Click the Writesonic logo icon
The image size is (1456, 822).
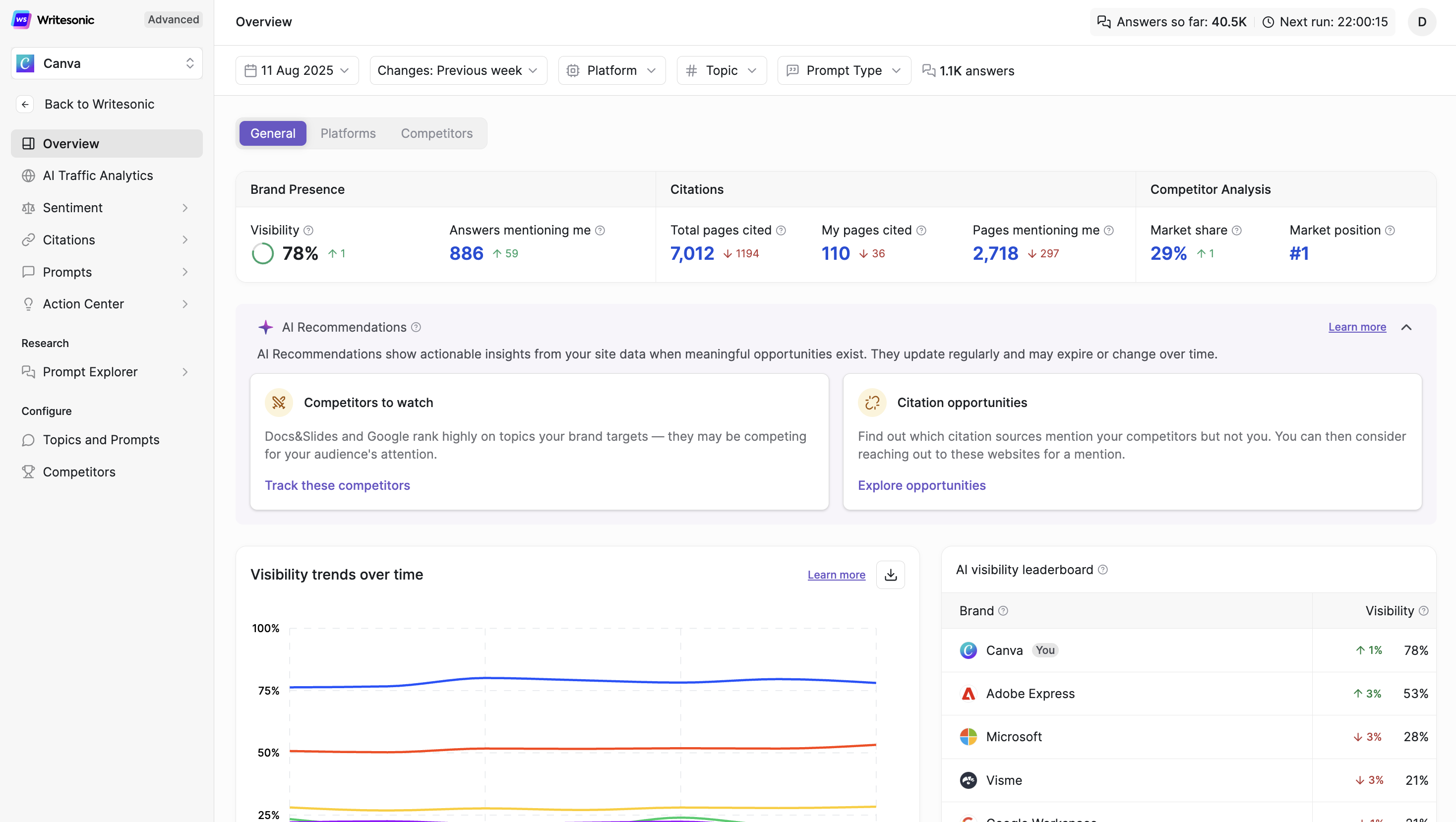(21, 20)
